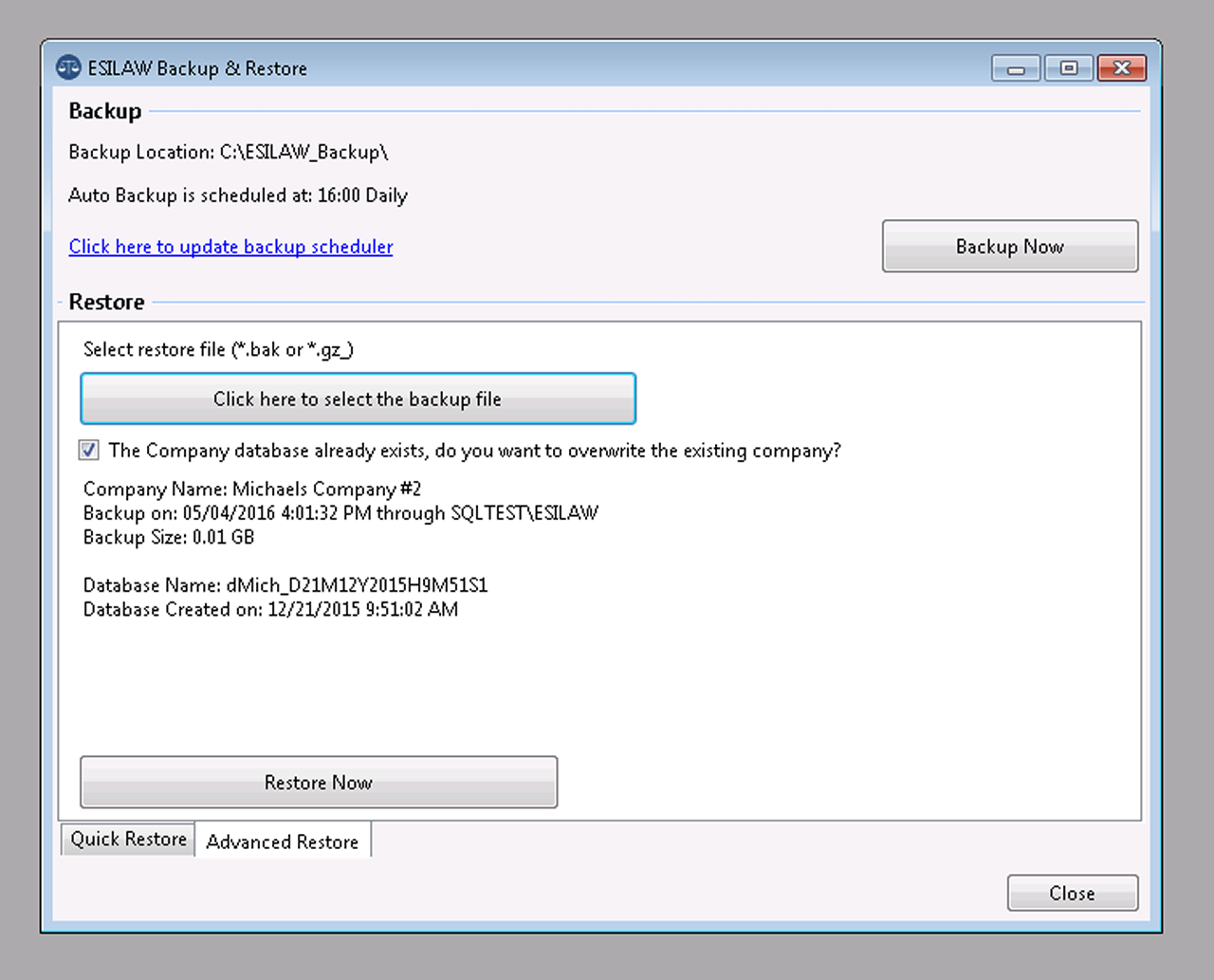Screen dimensions: 1214x980
Task: Click Database Created on line
Action: [x=270, y=609]
